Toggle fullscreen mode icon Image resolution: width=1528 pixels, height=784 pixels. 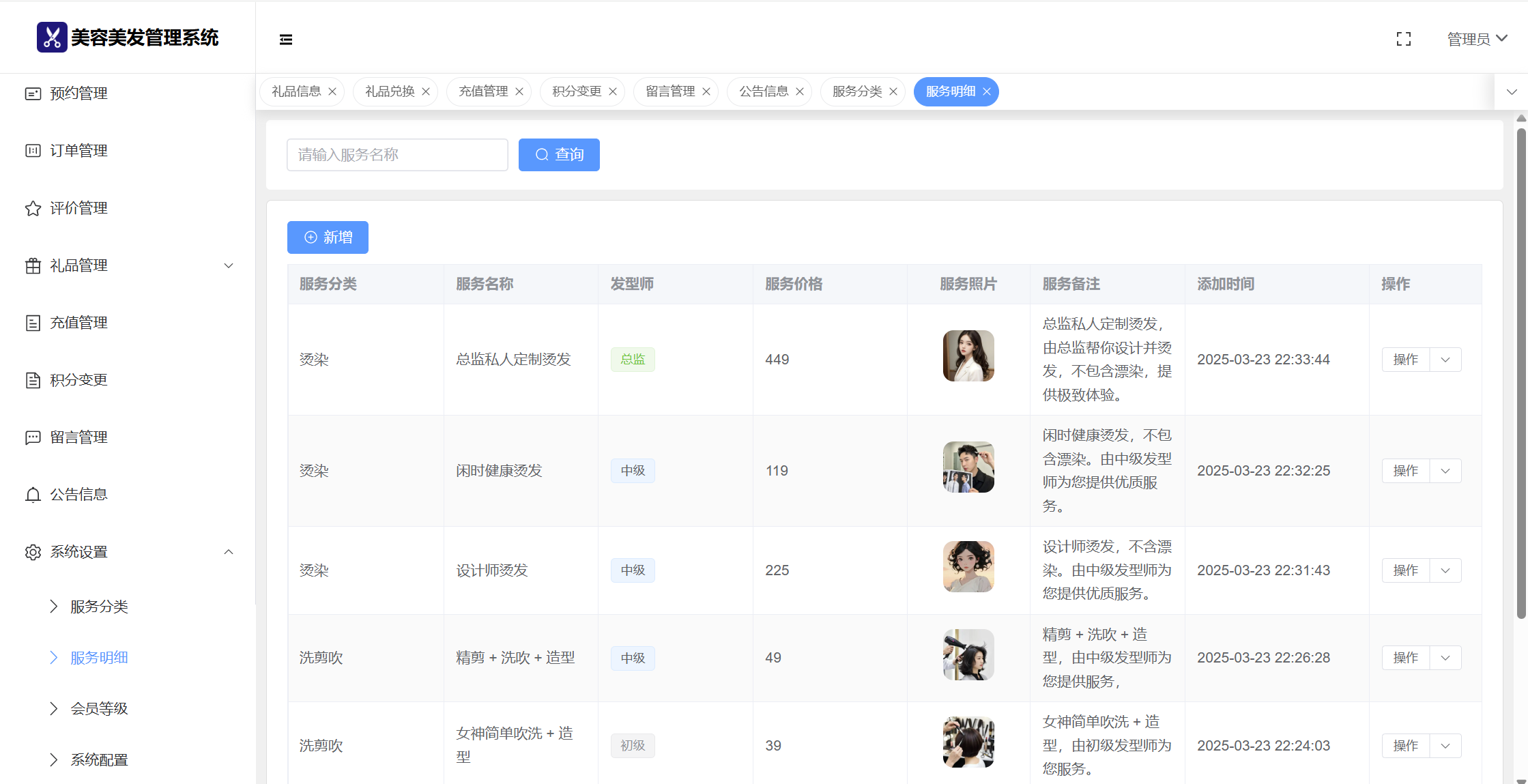(x=1403, y=40)
